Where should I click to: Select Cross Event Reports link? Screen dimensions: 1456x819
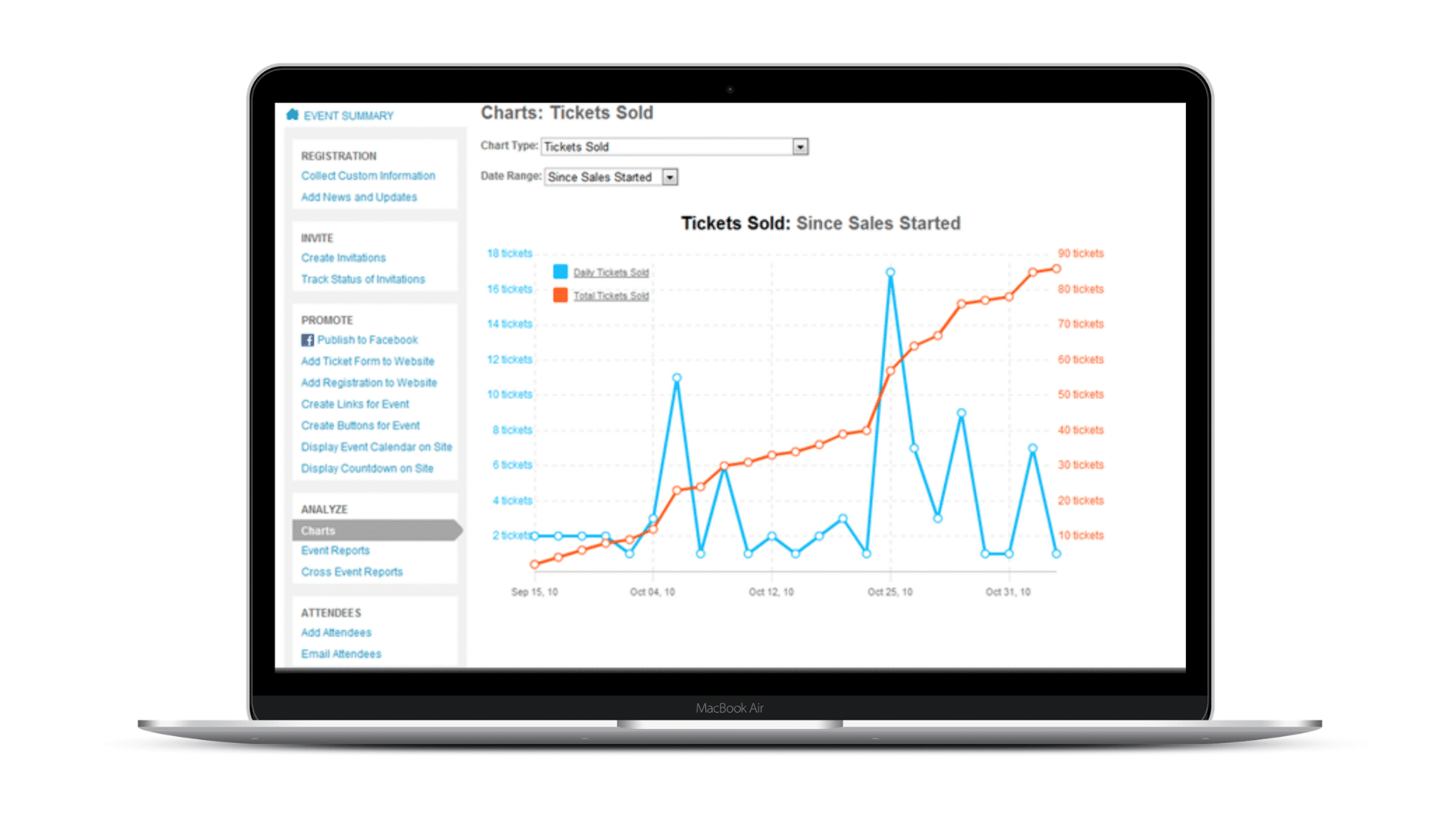(x=351, y=571)
